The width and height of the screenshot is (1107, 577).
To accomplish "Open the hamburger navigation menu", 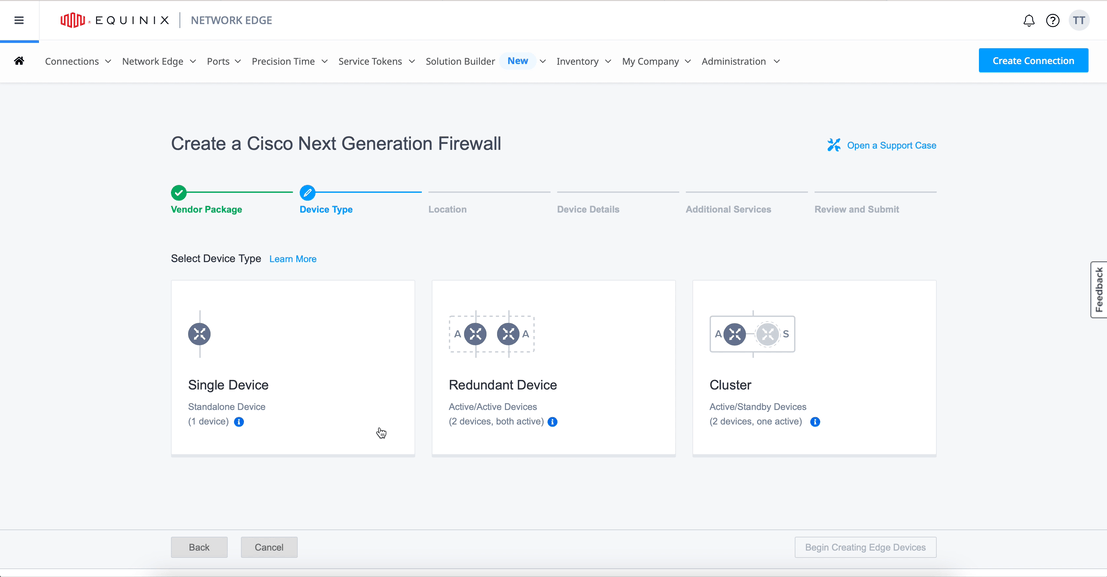I will [19, 20].
